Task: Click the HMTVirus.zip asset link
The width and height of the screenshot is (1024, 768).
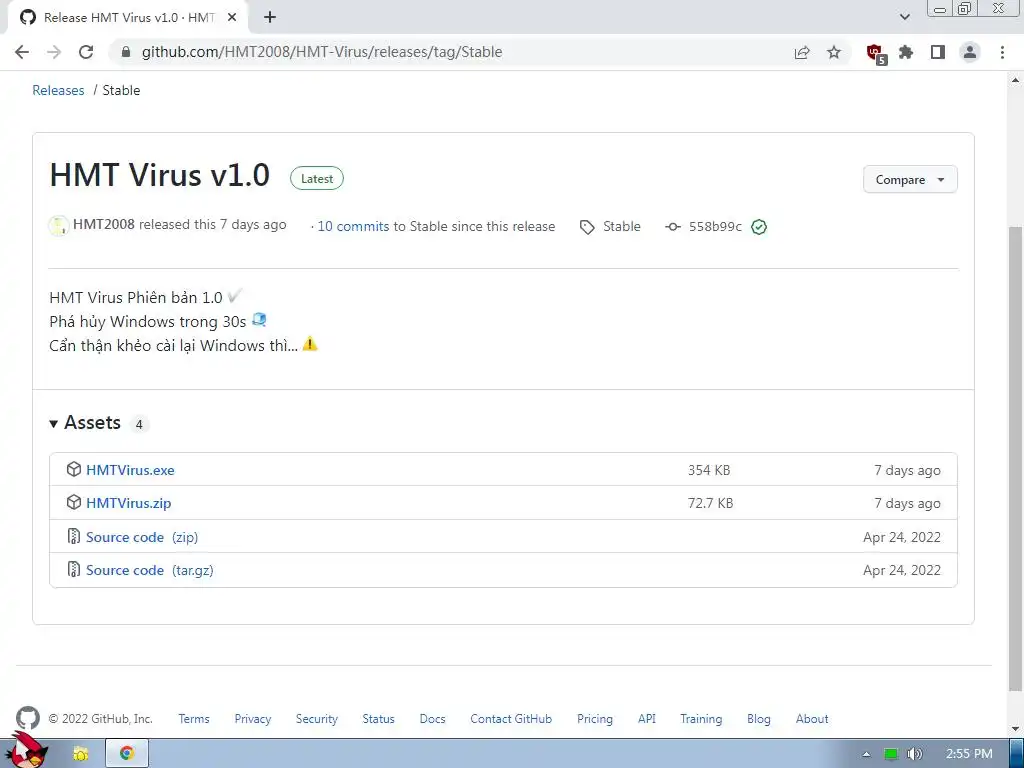Action: (129, 504)
